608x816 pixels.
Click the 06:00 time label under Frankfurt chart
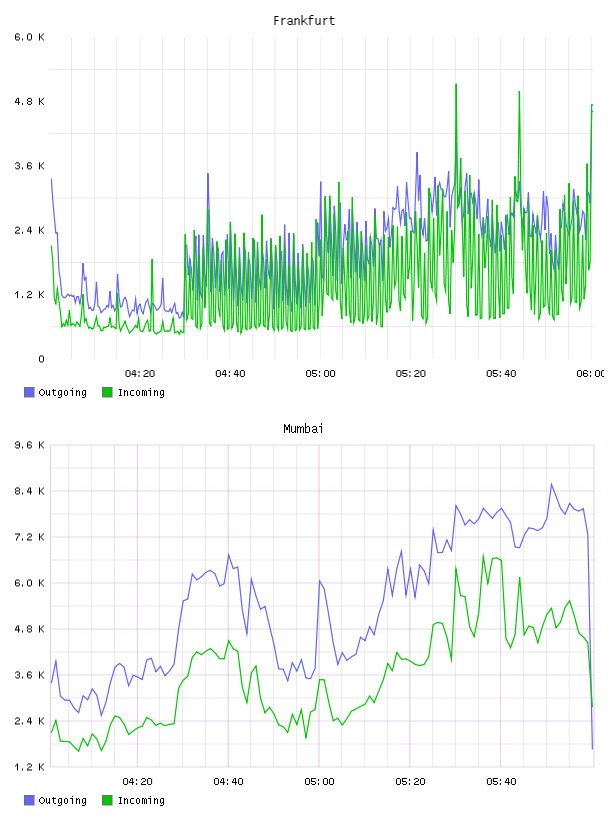click(590, 374)
